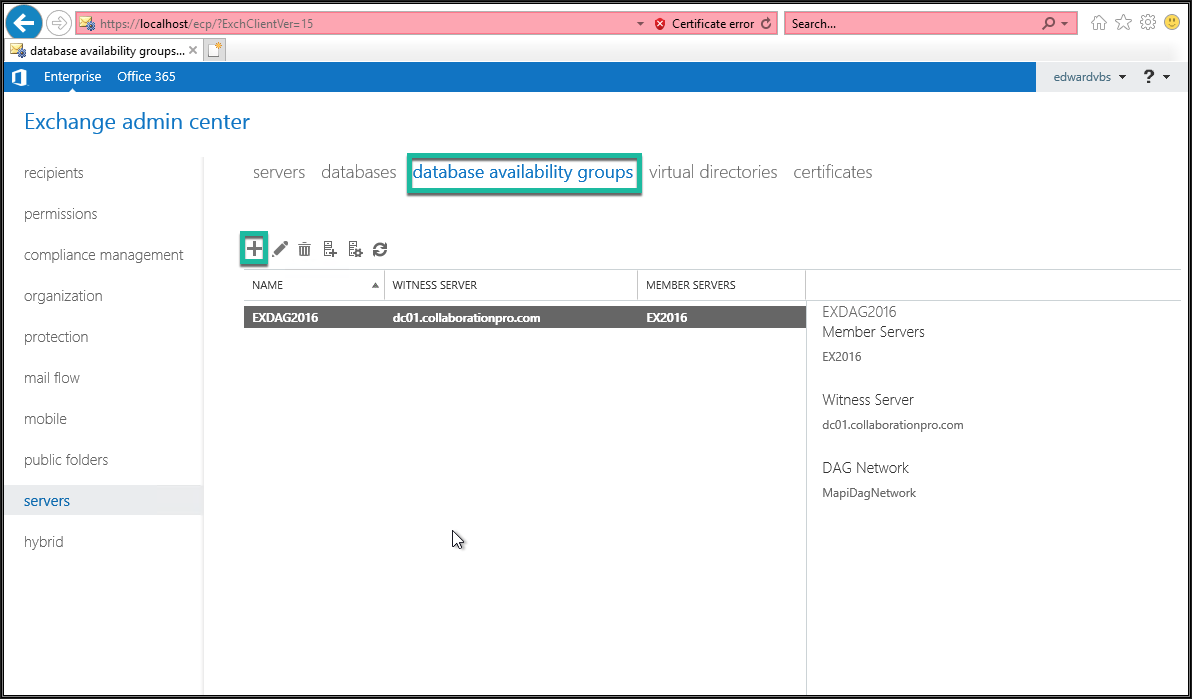Viewport: 1192px width, 699px height.
Task: Click the search magnifier icon in the search box
Action: pos(1048,24)
